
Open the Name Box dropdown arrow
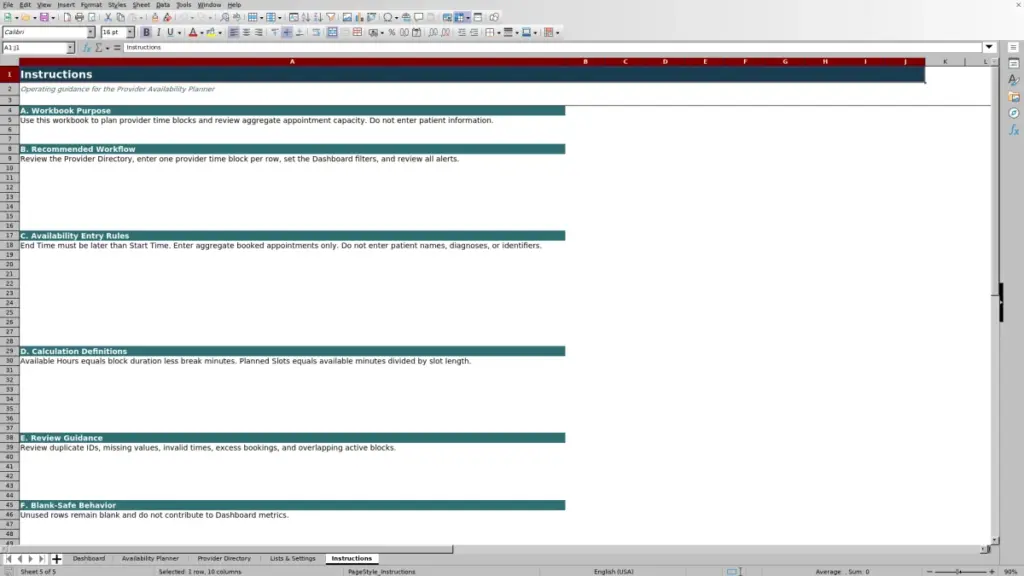click(71, 48)
